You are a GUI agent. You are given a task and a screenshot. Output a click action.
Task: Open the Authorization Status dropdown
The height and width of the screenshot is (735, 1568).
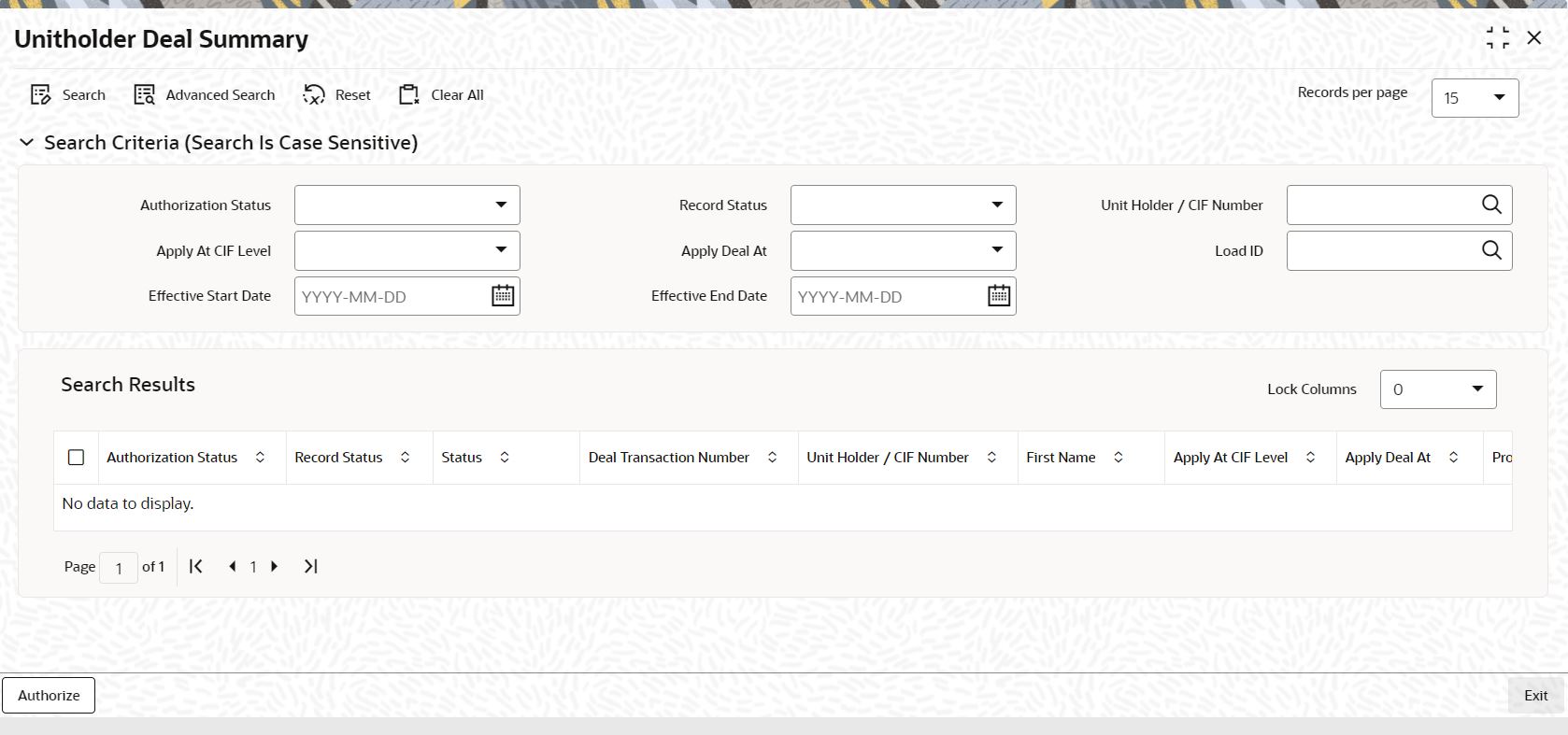(x=406, y=205)
